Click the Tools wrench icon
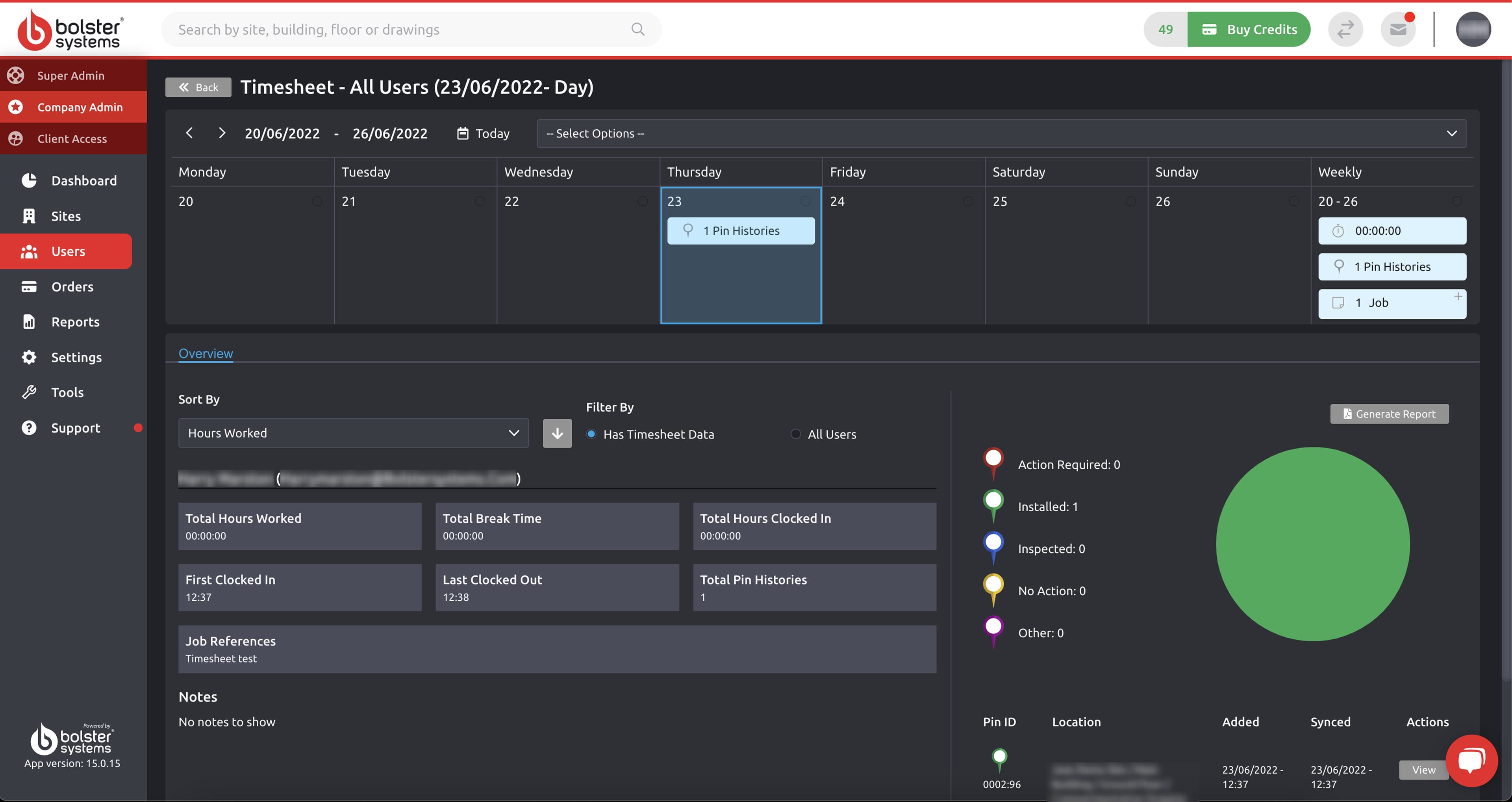The width and height of the screenshot is (1512, 802). (x=29, y=392)
